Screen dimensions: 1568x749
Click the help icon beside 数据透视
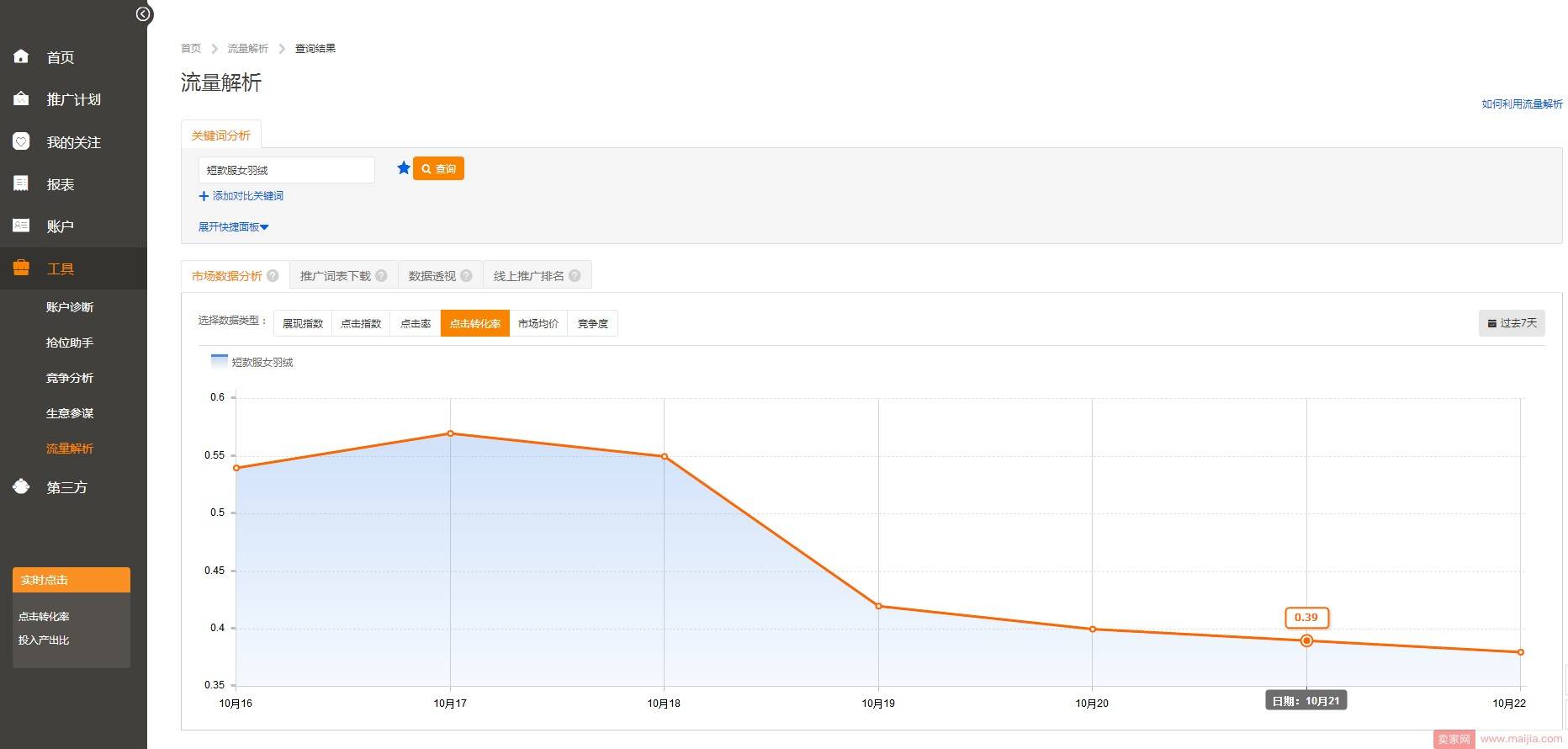point(466,276)
